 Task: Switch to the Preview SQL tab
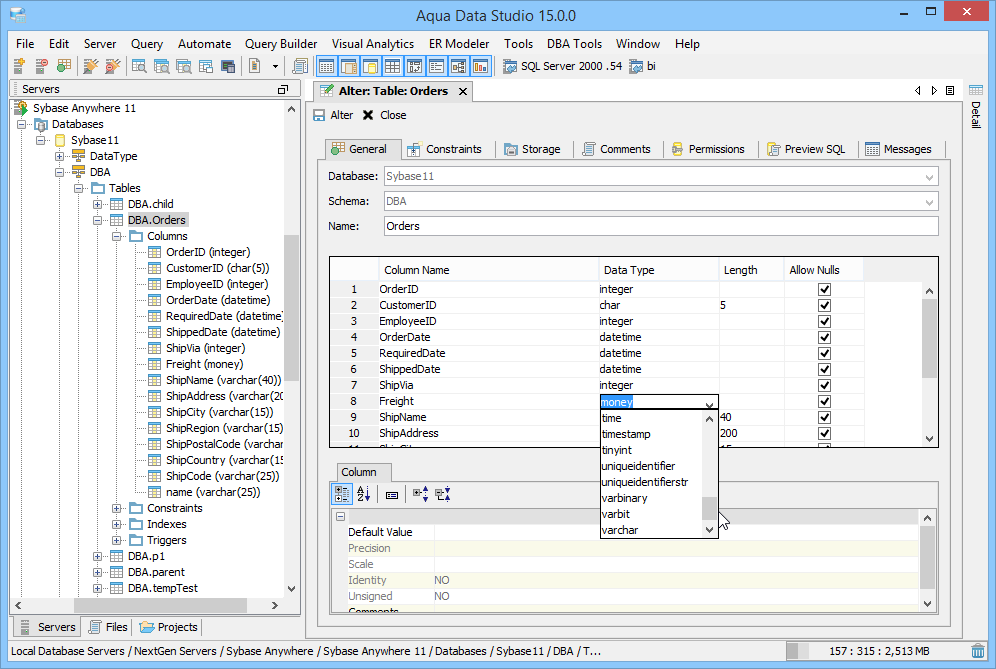(806, 149)
